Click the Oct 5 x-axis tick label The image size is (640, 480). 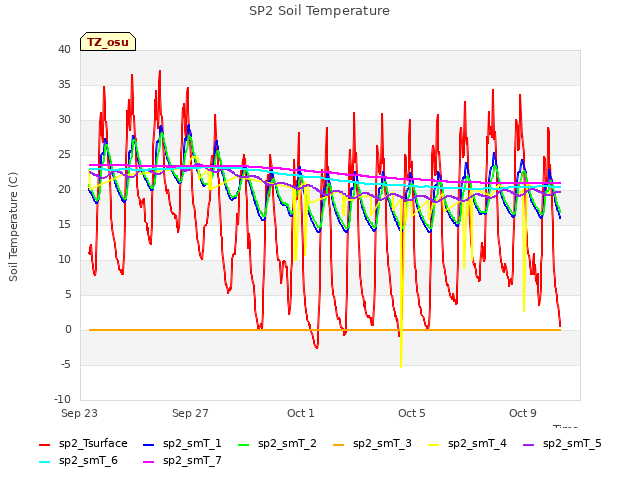coord(412,413)
